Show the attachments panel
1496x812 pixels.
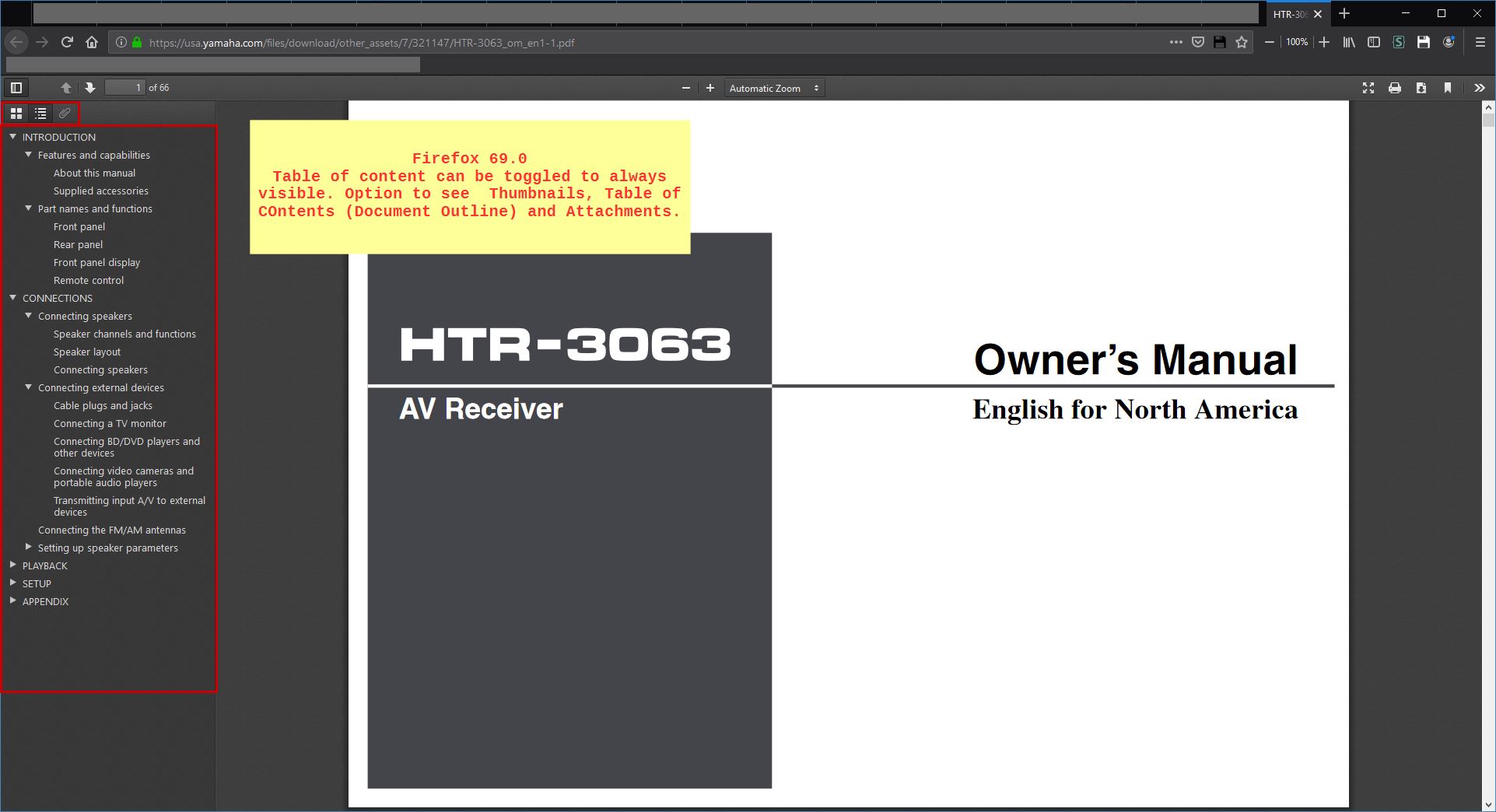64,113
